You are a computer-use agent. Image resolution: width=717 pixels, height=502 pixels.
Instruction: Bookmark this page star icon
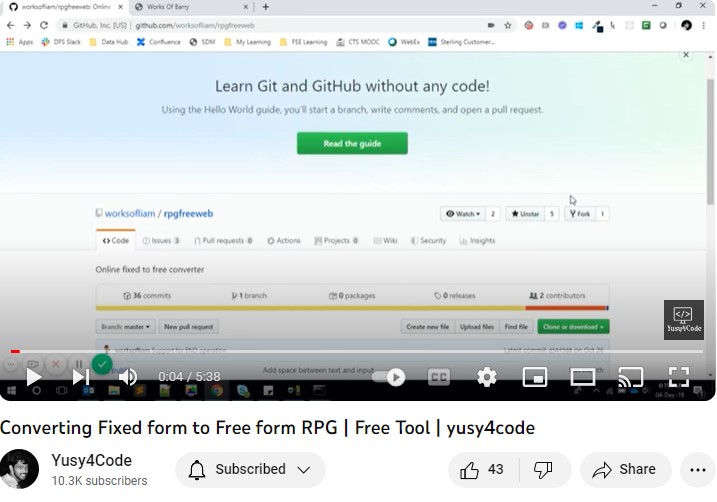[x=508, y=26]
